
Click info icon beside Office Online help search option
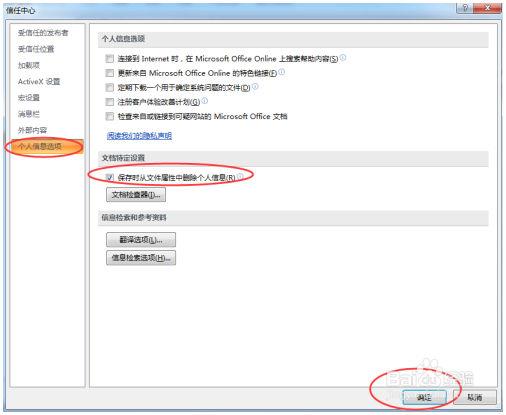tap(343, 58)
